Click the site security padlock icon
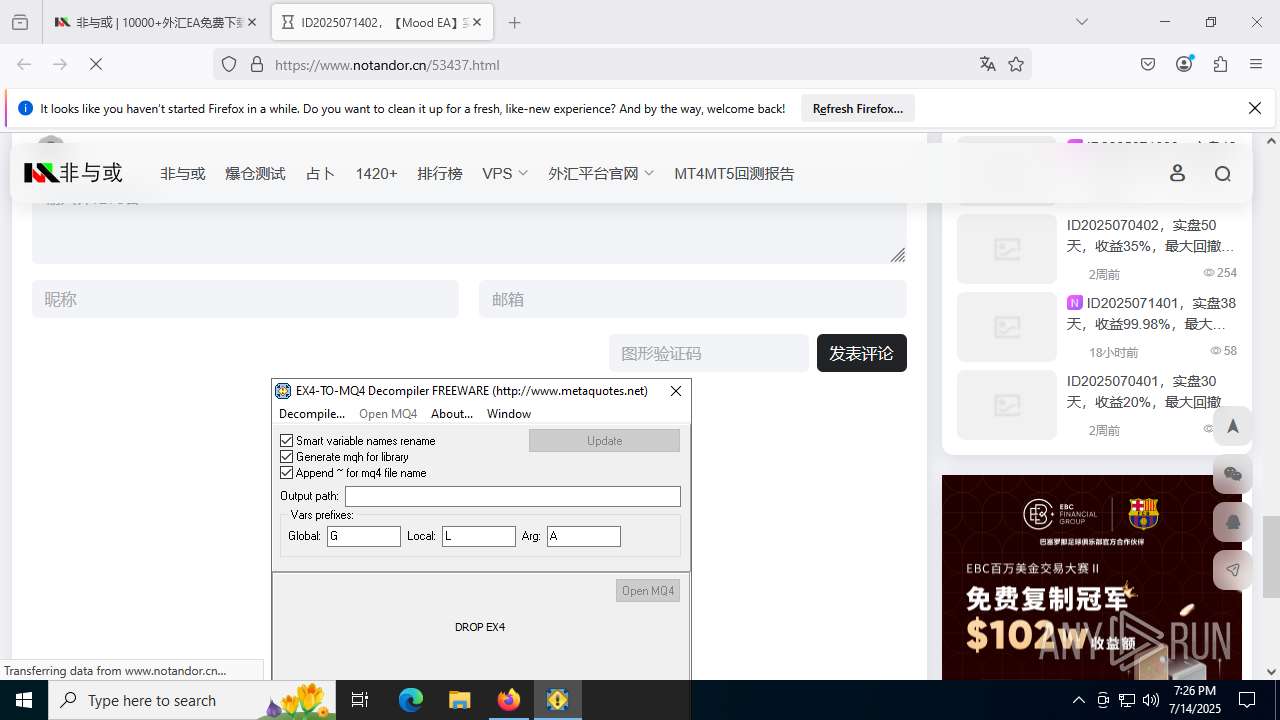 click(x=257, y=64)
